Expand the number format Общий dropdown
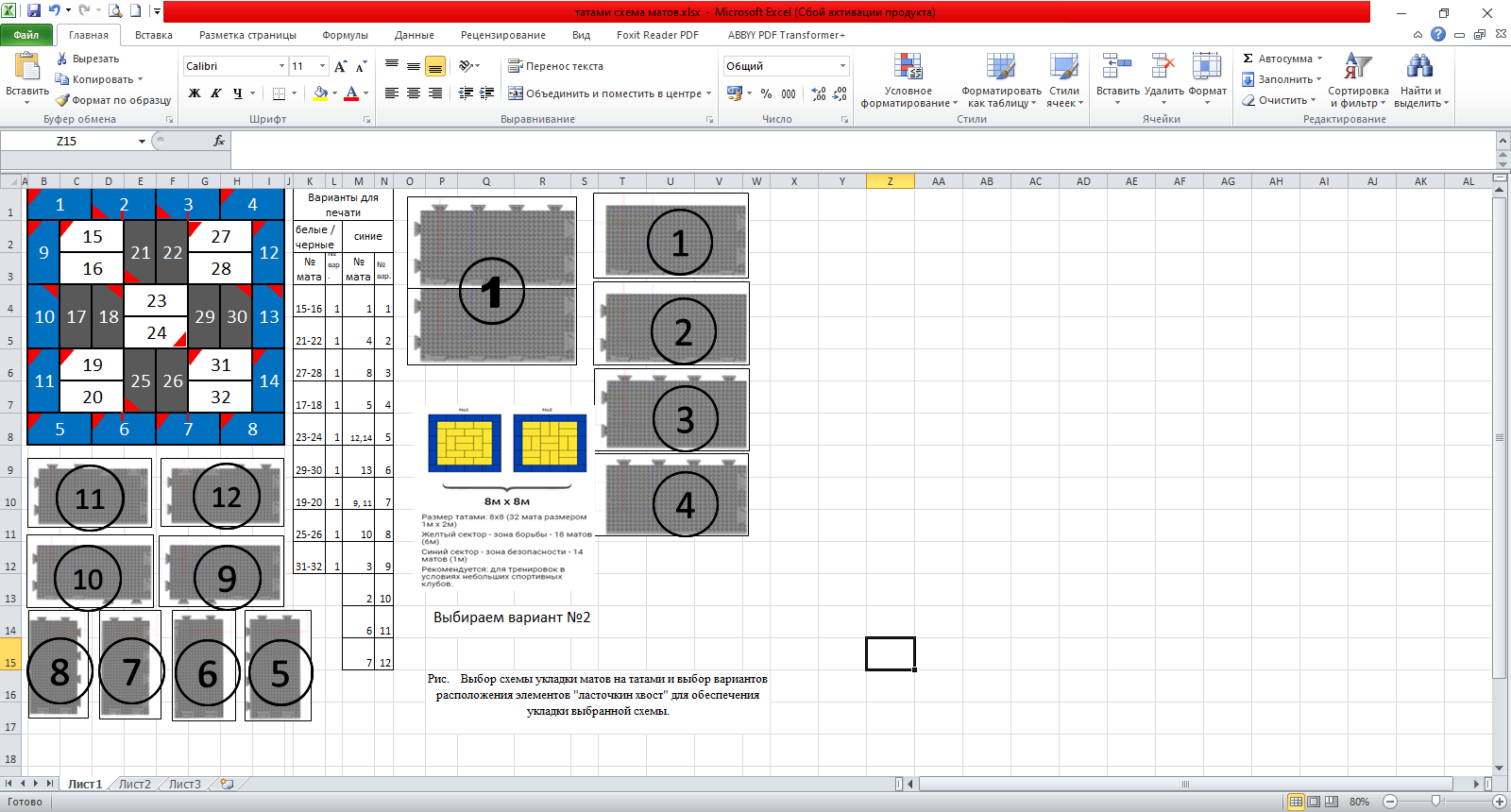The image size is (1511, 812). [x=842, y=66]
